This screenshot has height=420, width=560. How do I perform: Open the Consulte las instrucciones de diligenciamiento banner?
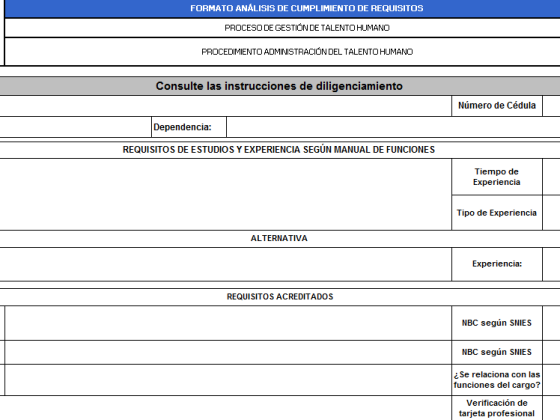coord(279,86)
